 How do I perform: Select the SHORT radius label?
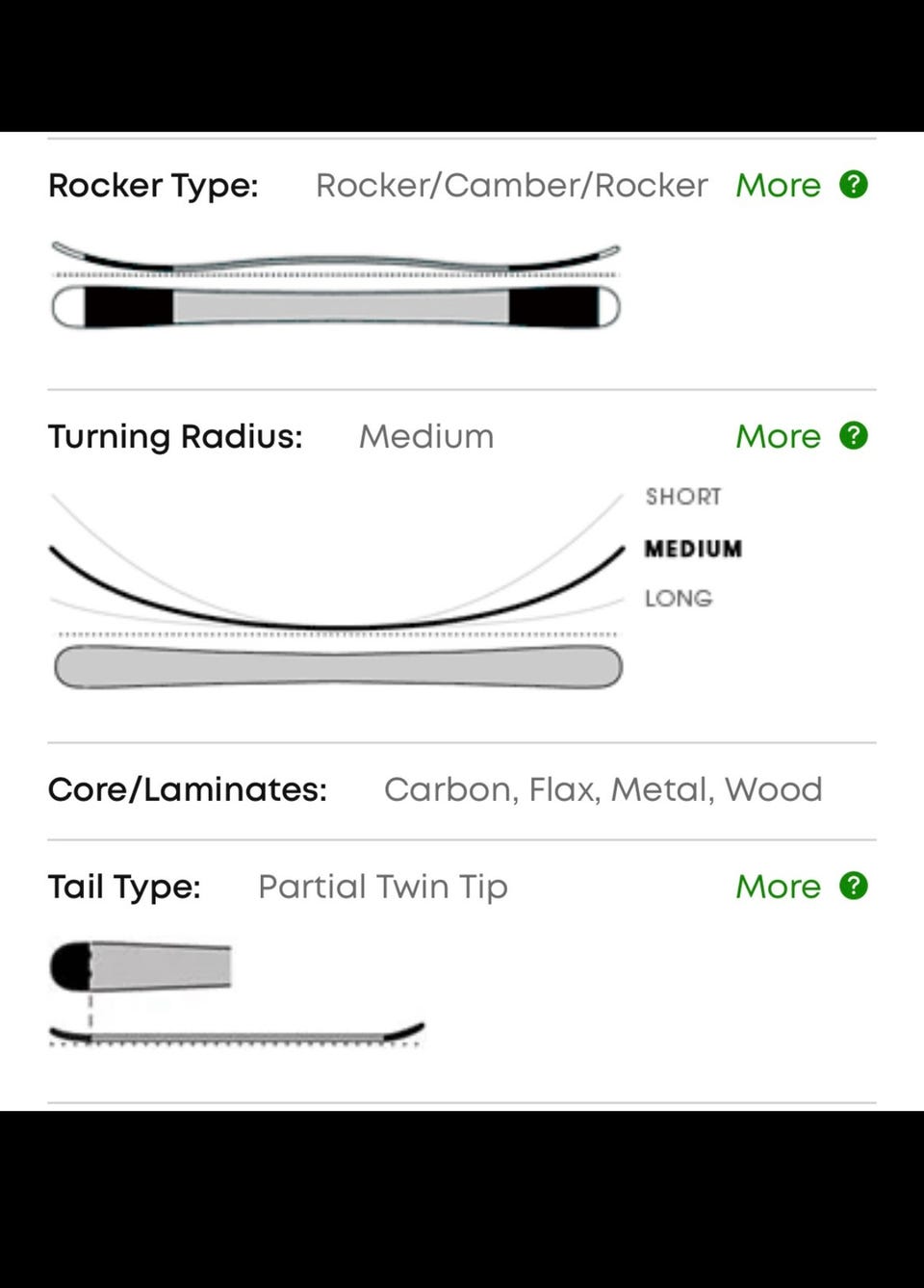pos(682,497)
